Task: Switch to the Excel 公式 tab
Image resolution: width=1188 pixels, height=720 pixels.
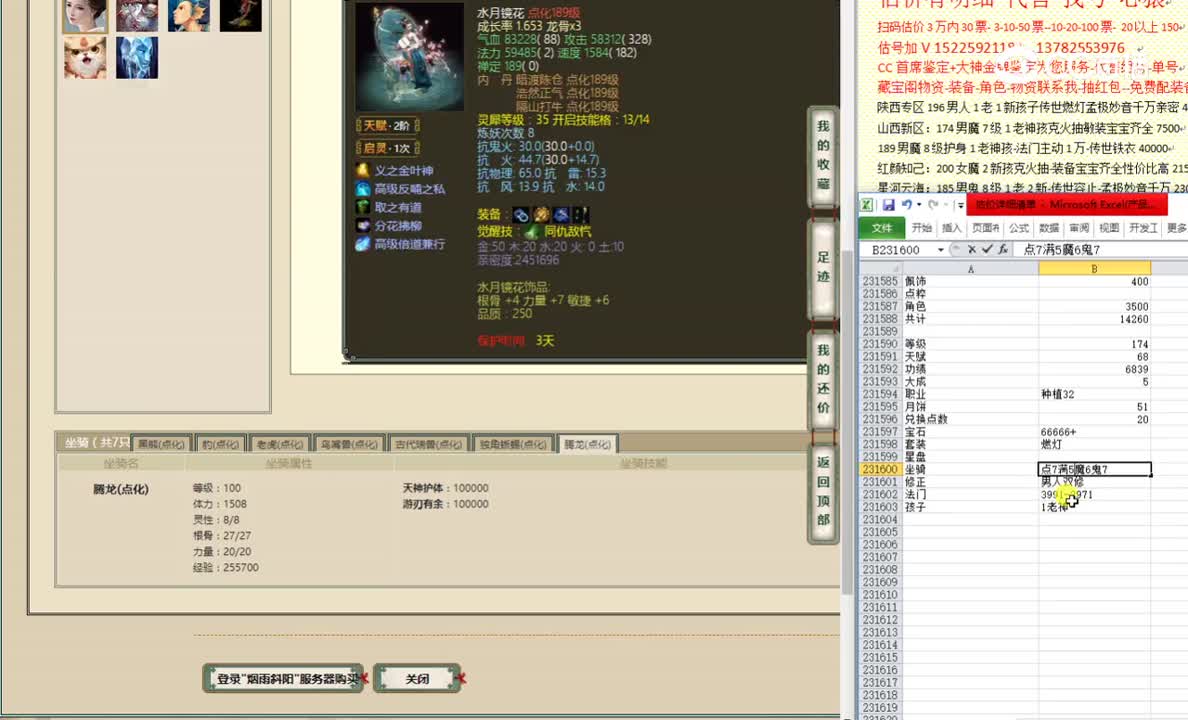Action: pos(1019,228)
